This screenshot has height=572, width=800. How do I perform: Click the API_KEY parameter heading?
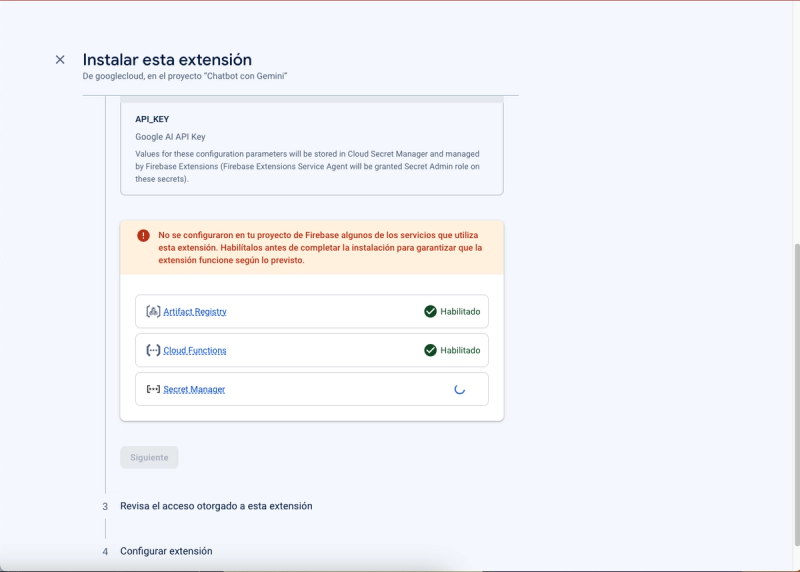(x=152, y=119)
